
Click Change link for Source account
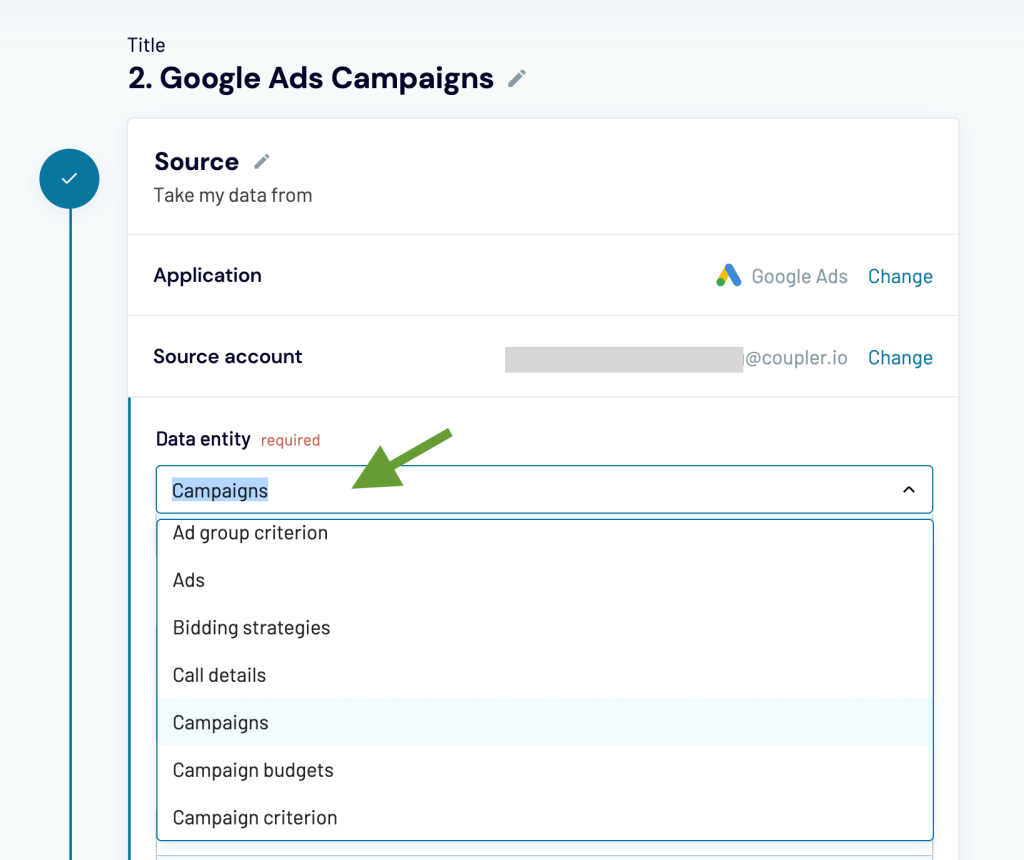pos(900,358)
